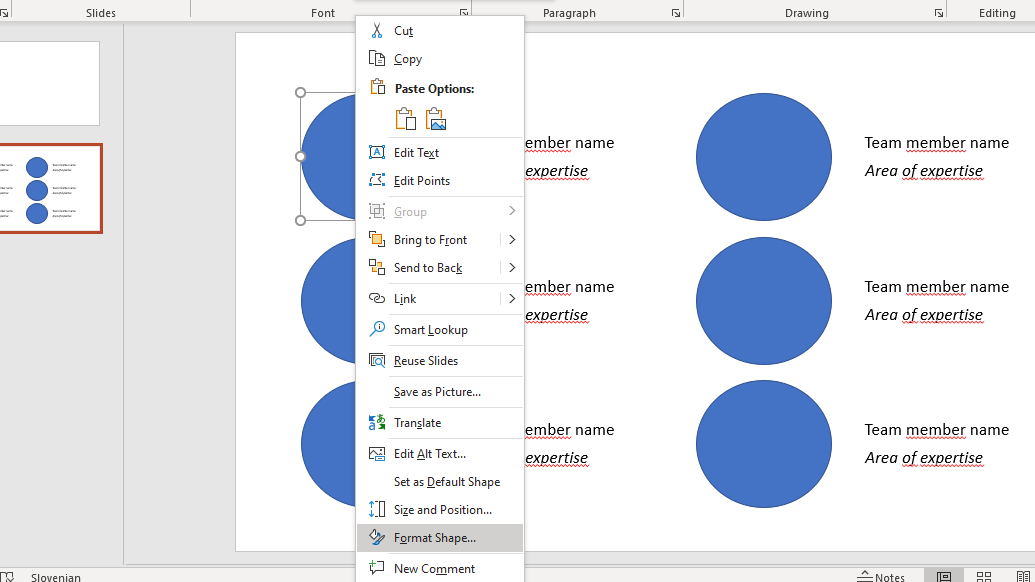The height and width of the screenshot is (582, 1035).
Task: Click top right 'Area of expertise' text
Action: tap(923, 171)
